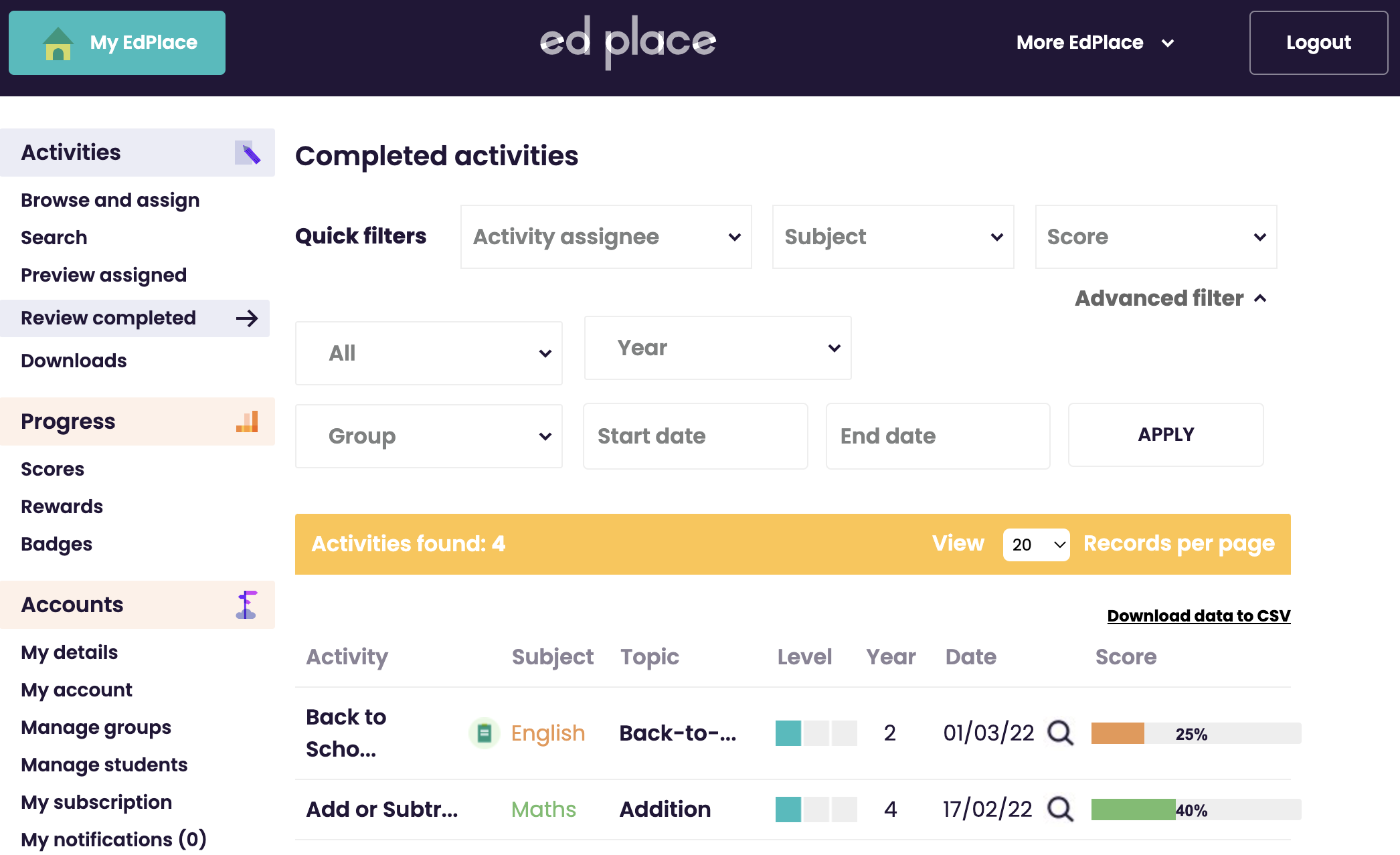Collapse the Advanced filter section

[x=1171, y=298]
